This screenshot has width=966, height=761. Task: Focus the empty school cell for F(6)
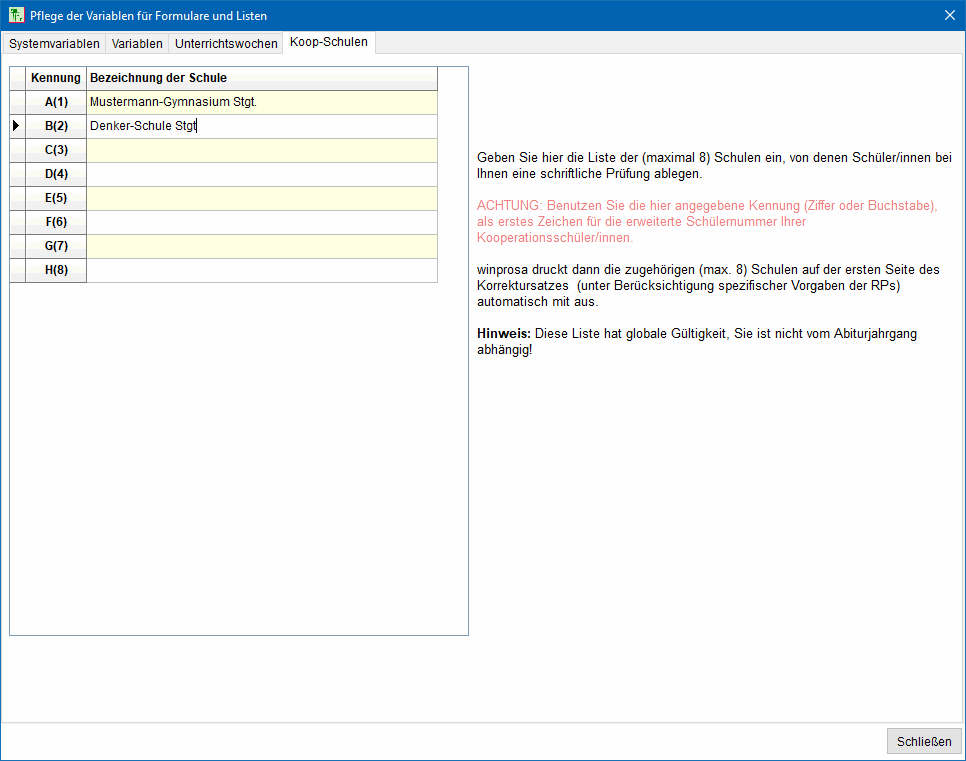pos(261,222)
